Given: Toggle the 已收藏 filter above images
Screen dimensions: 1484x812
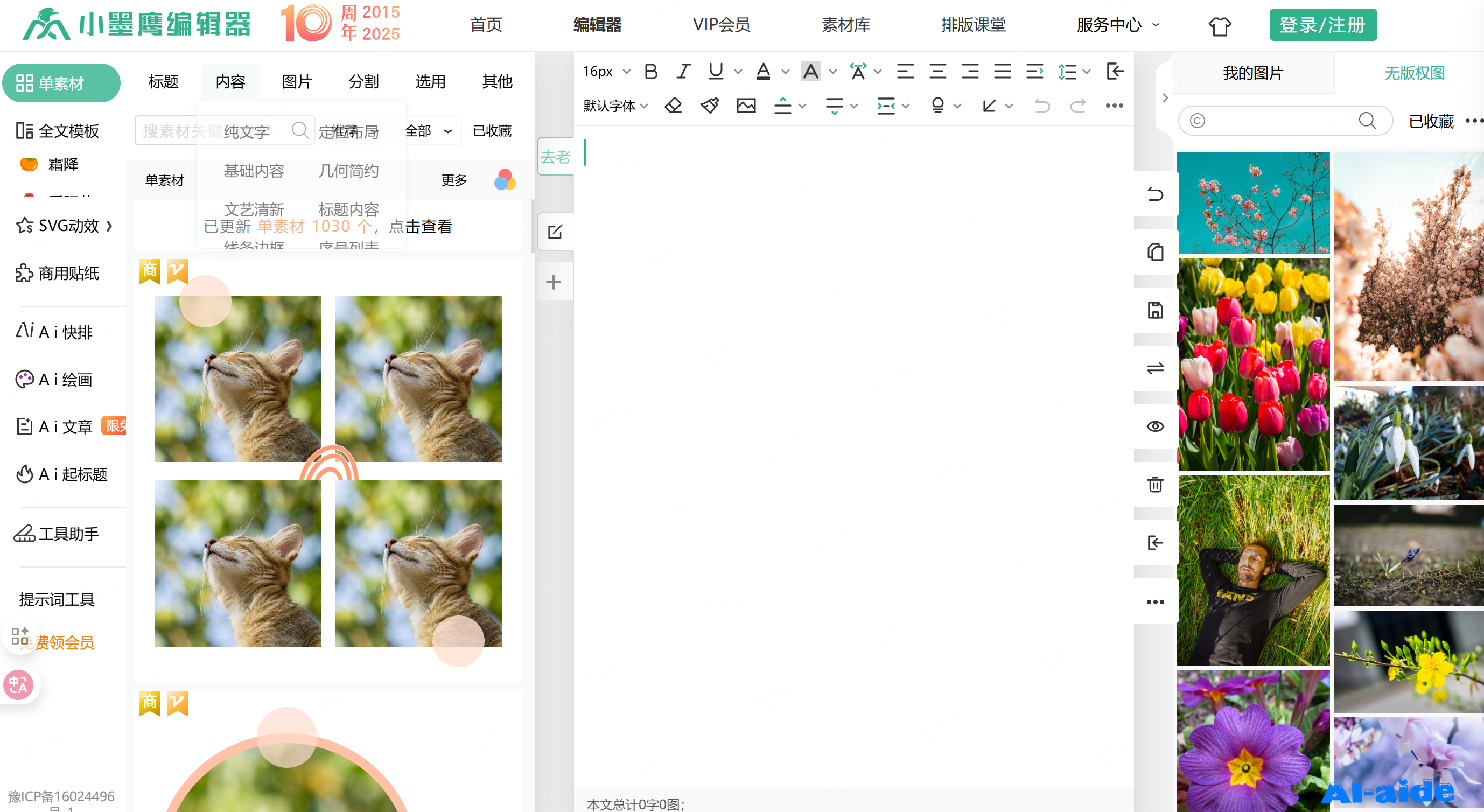Looking at the screenshot, I should pos(1431,122).
